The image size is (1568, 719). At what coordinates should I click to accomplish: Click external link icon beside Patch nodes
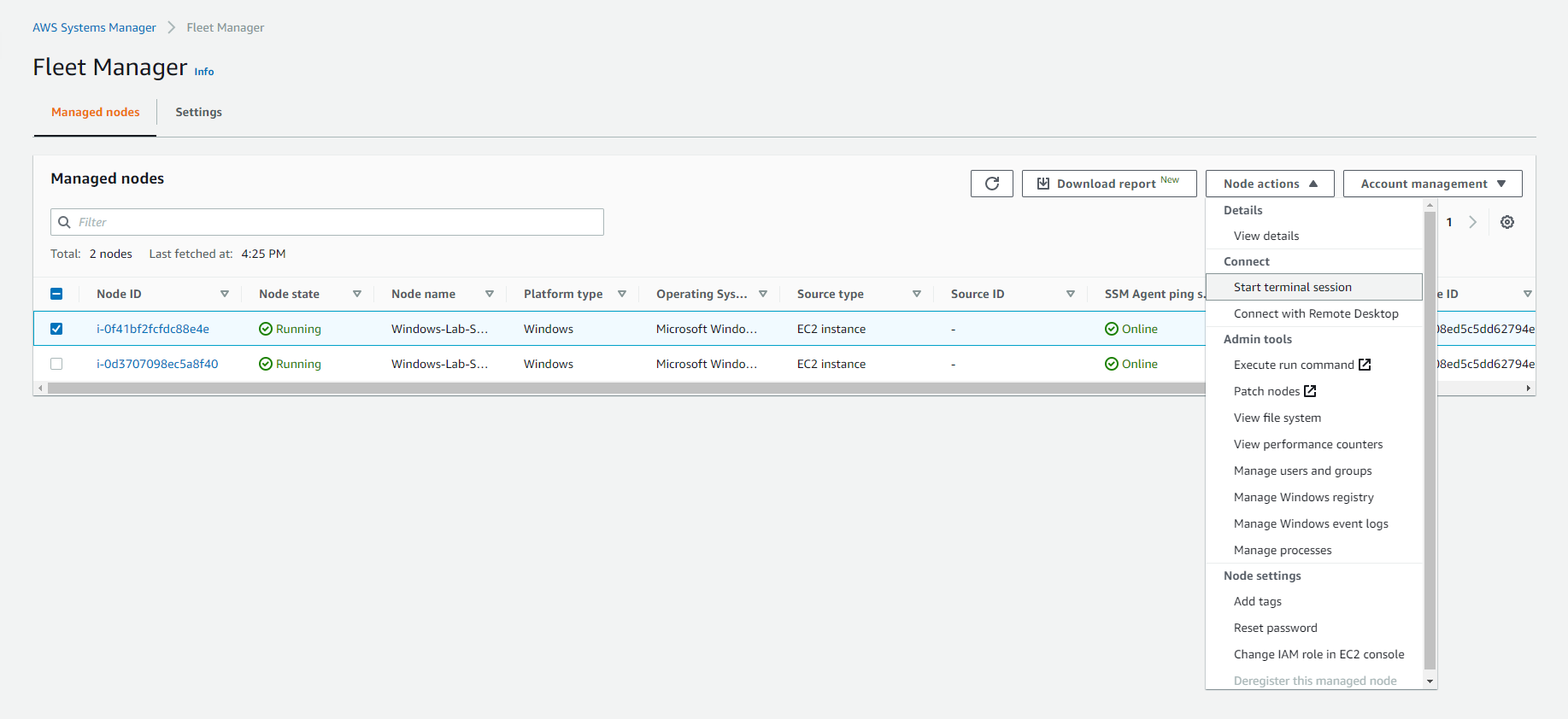click(1310, 391)
